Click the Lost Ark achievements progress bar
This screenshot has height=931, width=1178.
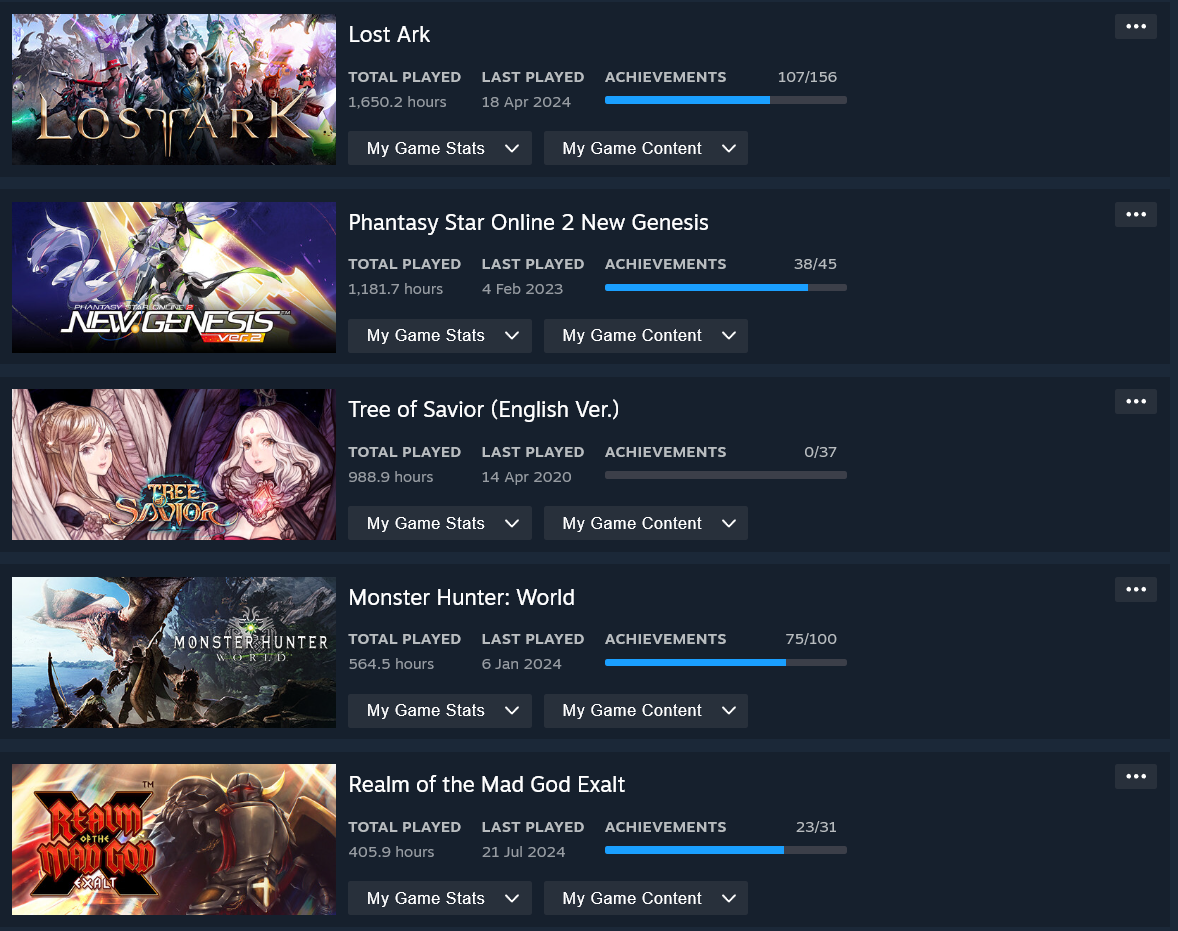(x=726, y=100)
